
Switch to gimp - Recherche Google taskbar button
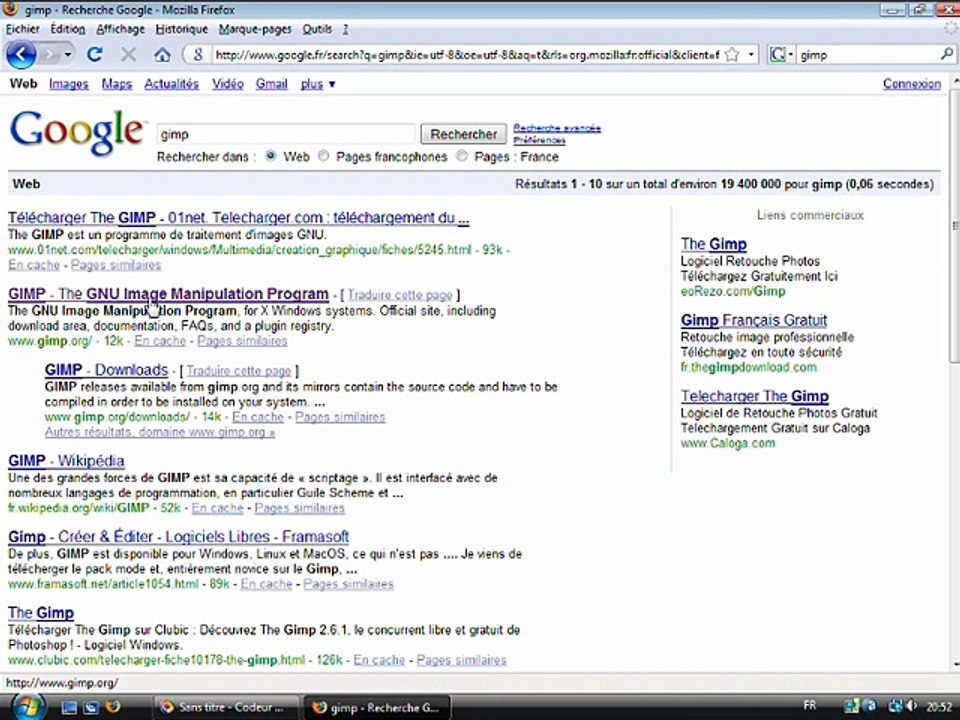[x=378, y=707]
